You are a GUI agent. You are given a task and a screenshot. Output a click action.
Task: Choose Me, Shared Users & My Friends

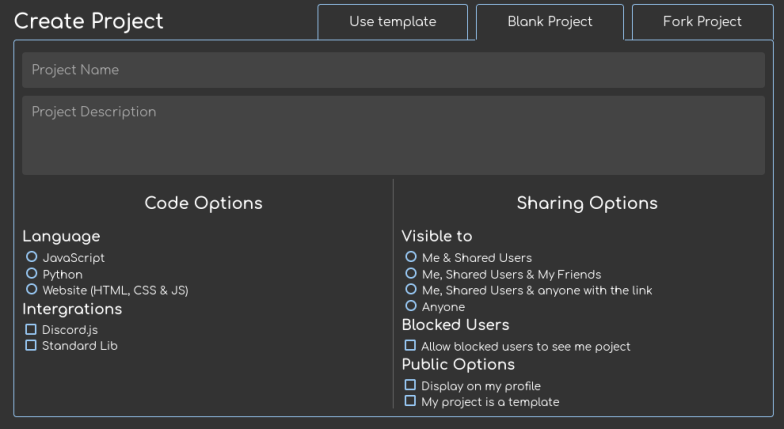[x=411, y=274]
